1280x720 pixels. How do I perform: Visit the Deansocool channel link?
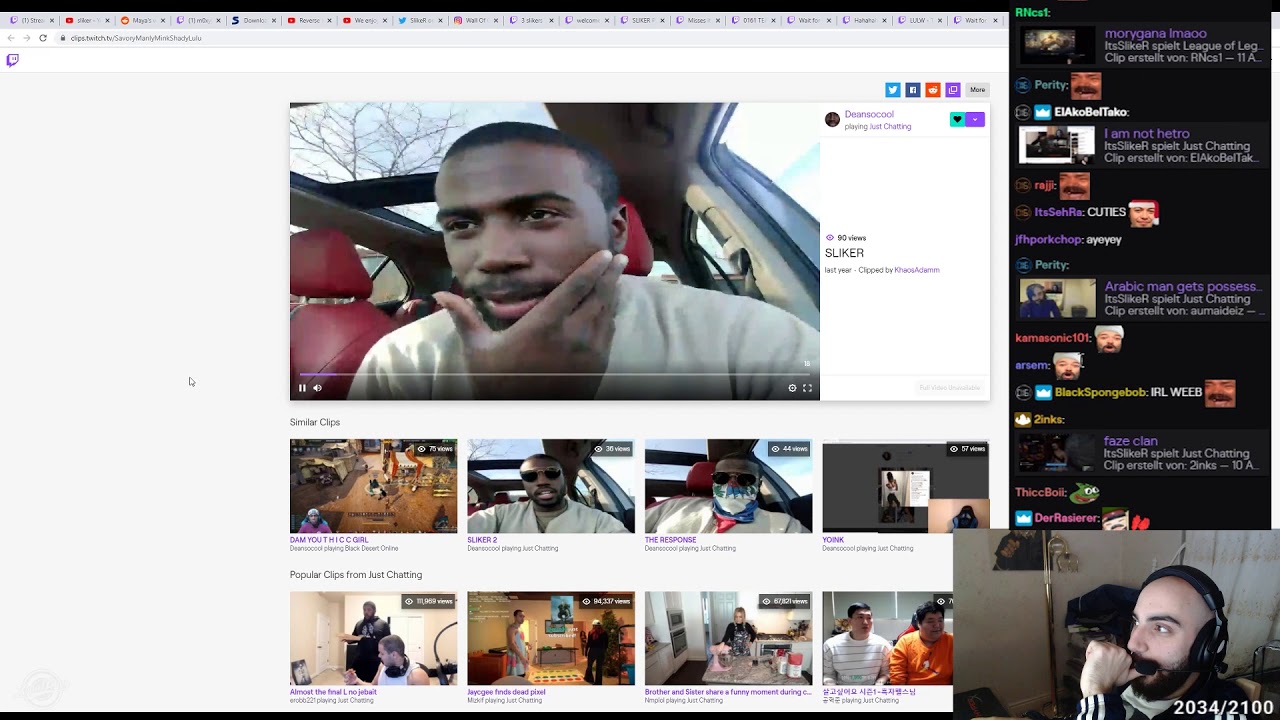coord(869,114)
